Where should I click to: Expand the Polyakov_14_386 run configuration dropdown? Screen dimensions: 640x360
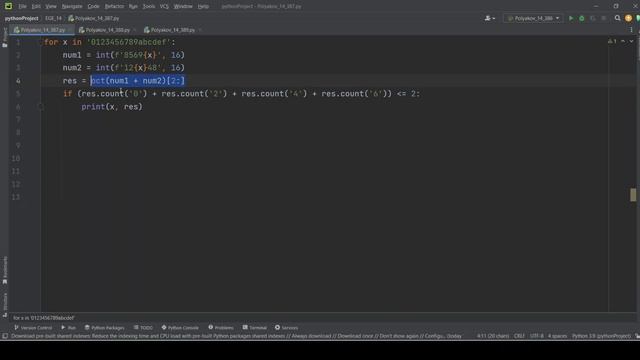pos(533,18)
